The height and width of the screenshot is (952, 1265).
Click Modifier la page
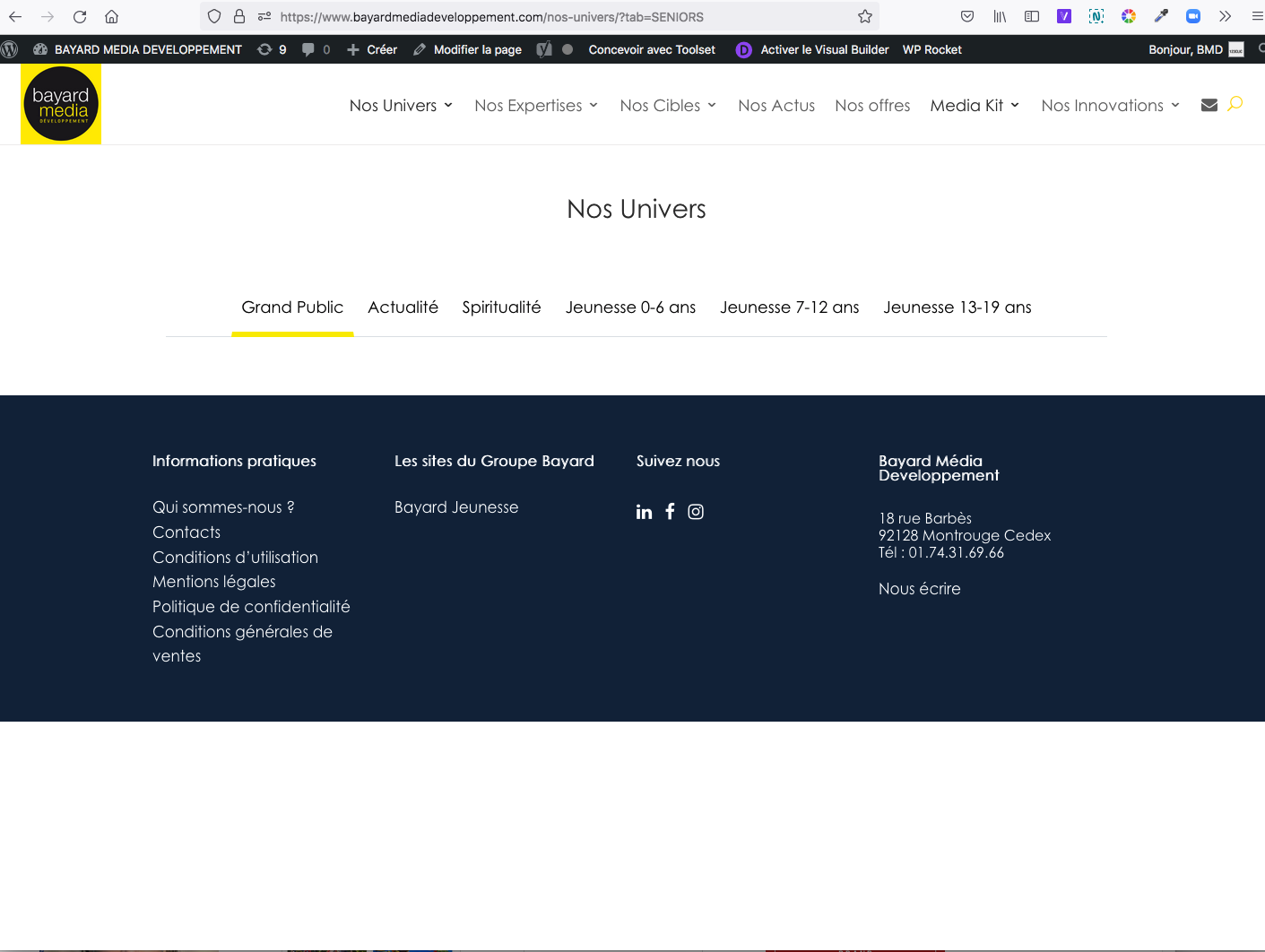pyautogui.click(x=467, y=49)
